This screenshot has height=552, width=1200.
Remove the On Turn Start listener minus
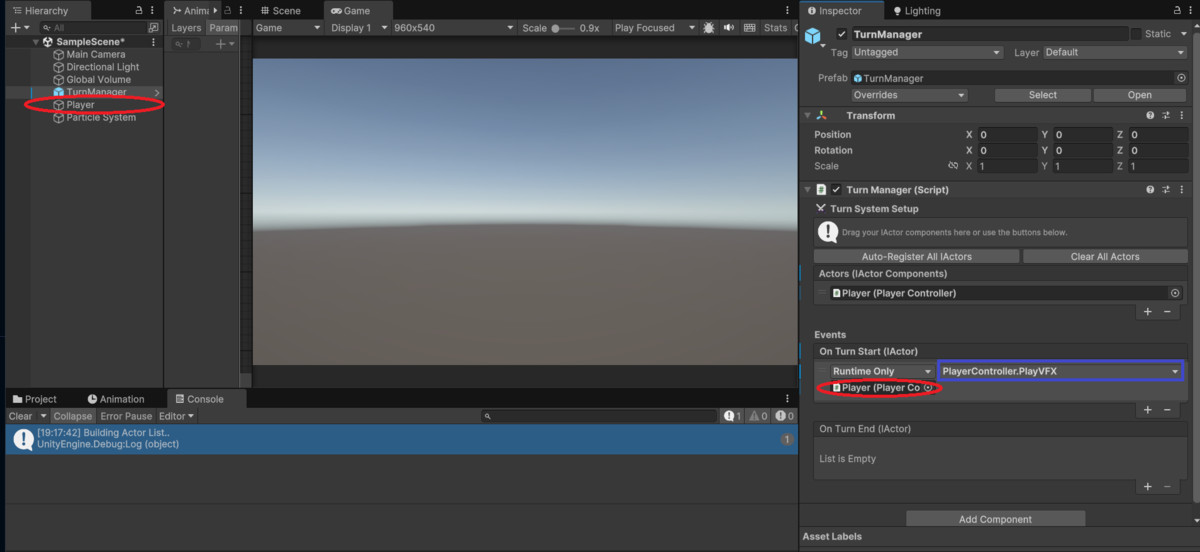coord(1167,410)
